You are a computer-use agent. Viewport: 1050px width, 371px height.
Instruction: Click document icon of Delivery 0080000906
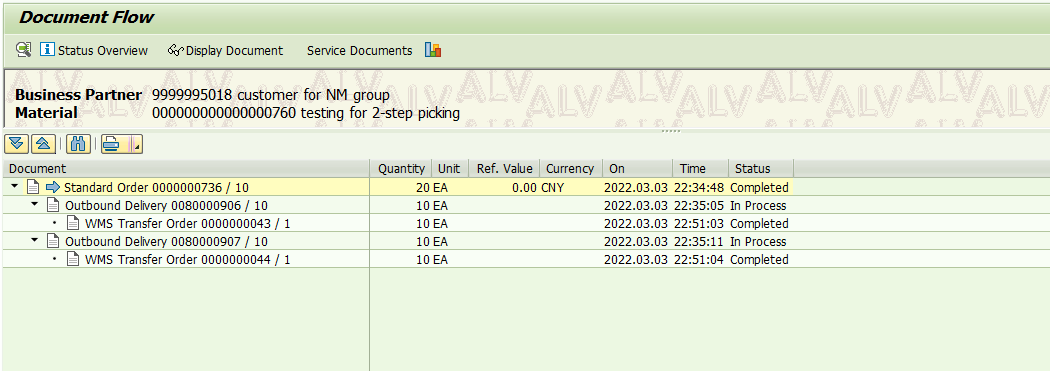click(53, 206)
